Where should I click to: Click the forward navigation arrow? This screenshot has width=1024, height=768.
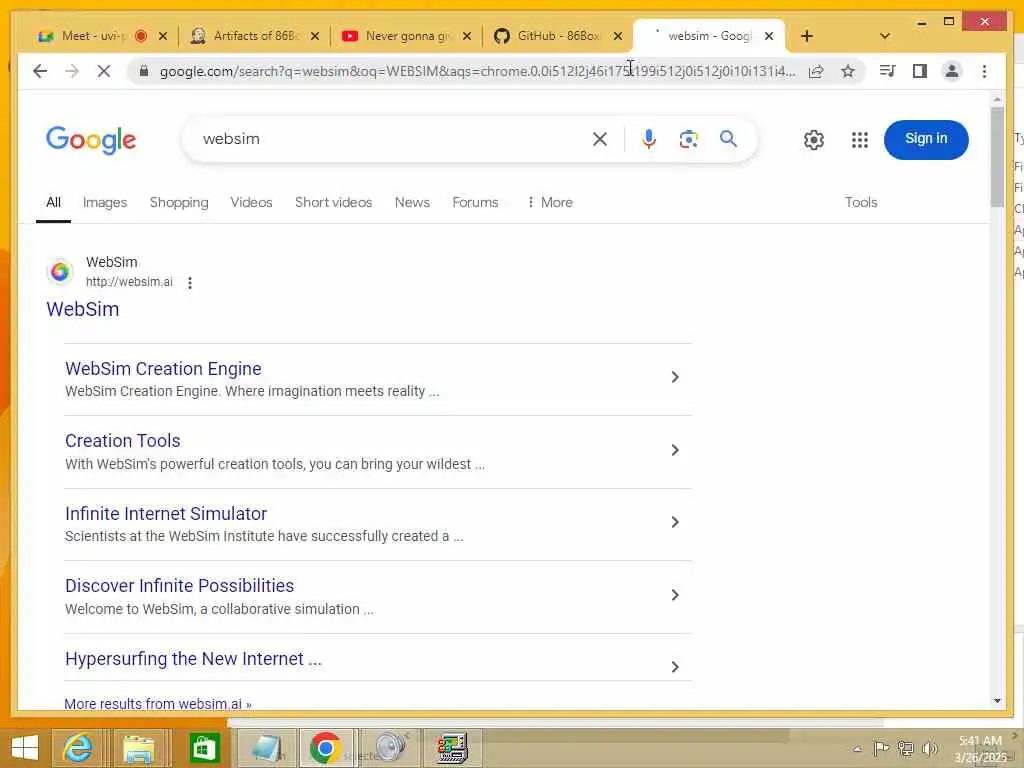click(x=72, y=71)
